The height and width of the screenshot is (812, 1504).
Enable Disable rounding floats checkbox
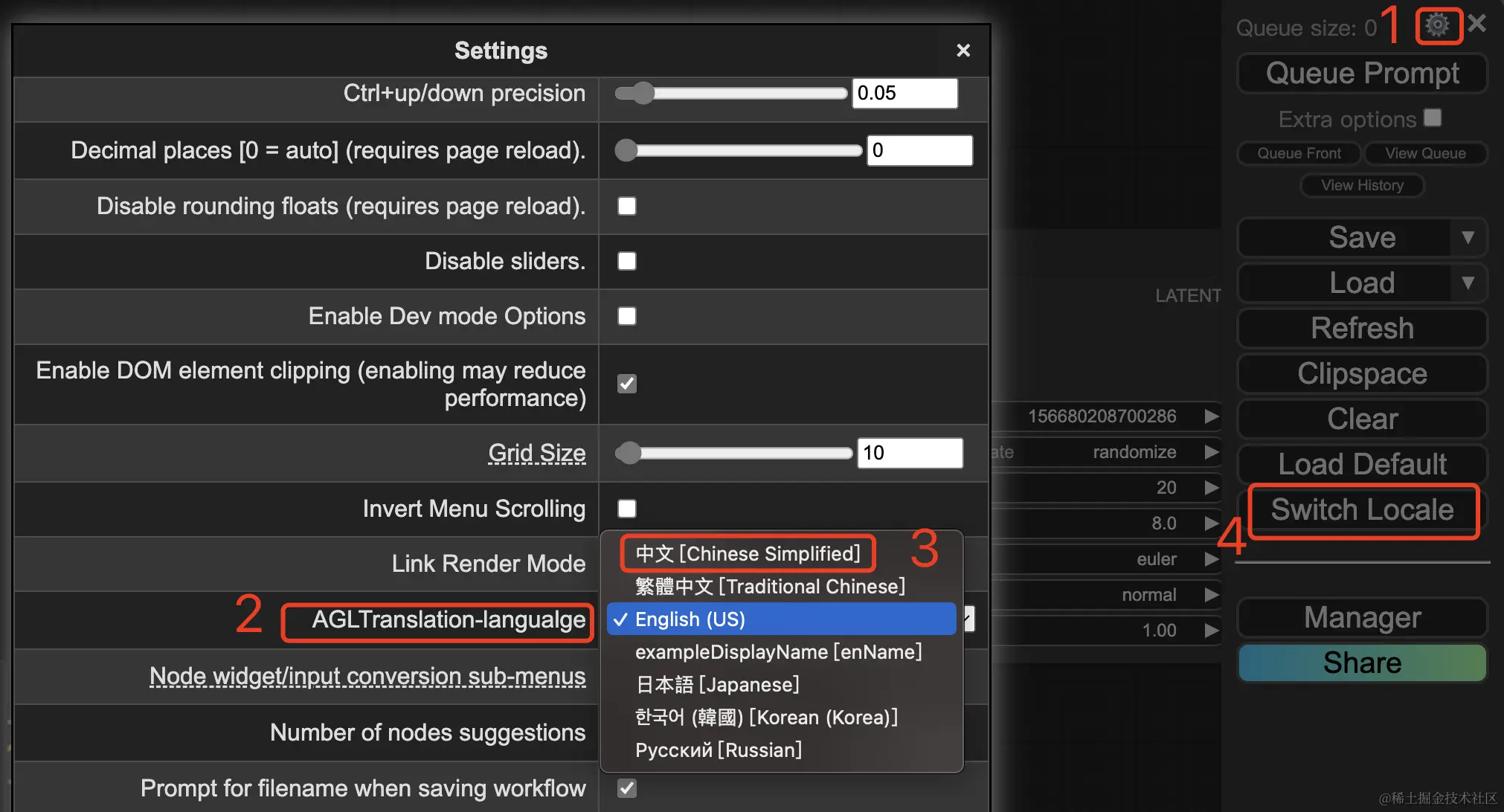click(627, 206)
